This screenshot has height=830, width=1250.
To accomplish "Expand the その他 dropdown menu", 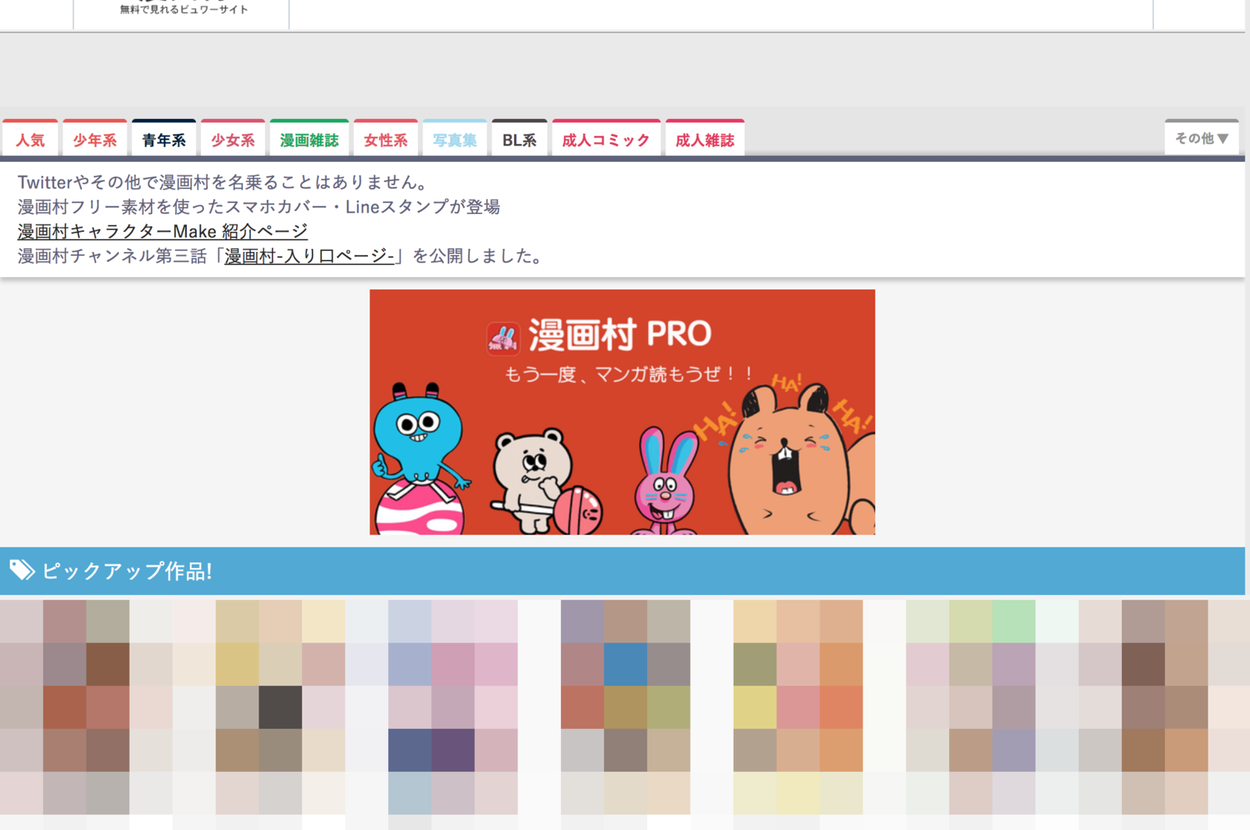I will [1201, 138].
